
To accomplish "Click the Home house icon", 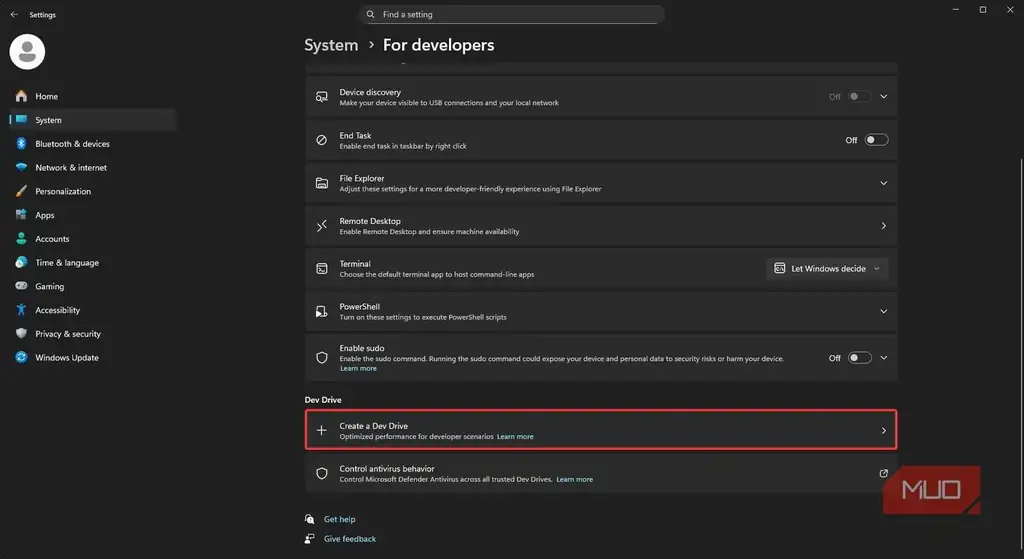I will pos(22,96).
